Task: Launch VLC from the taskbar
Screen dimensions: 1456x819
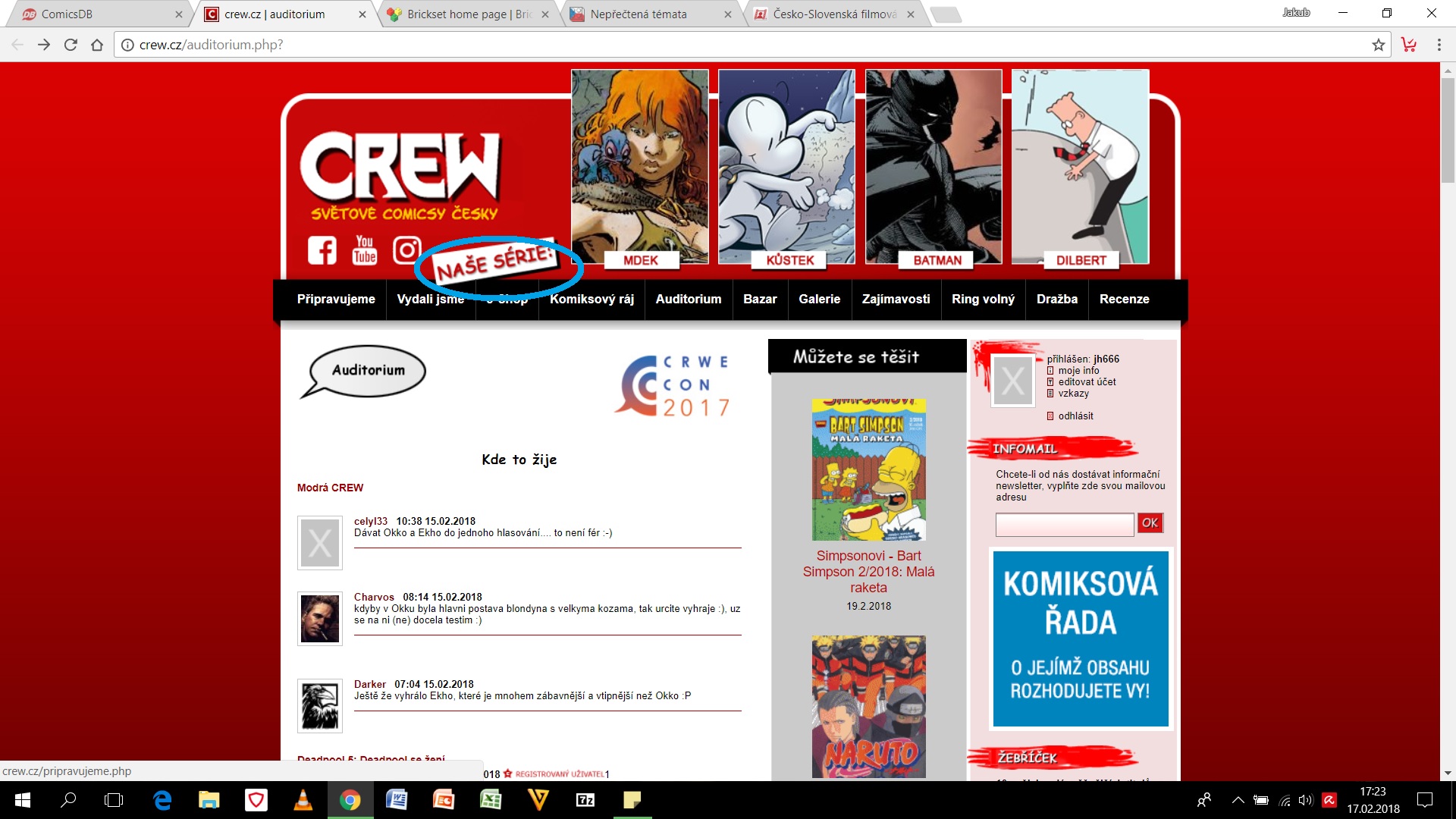Action: click(x=303, y=799)
